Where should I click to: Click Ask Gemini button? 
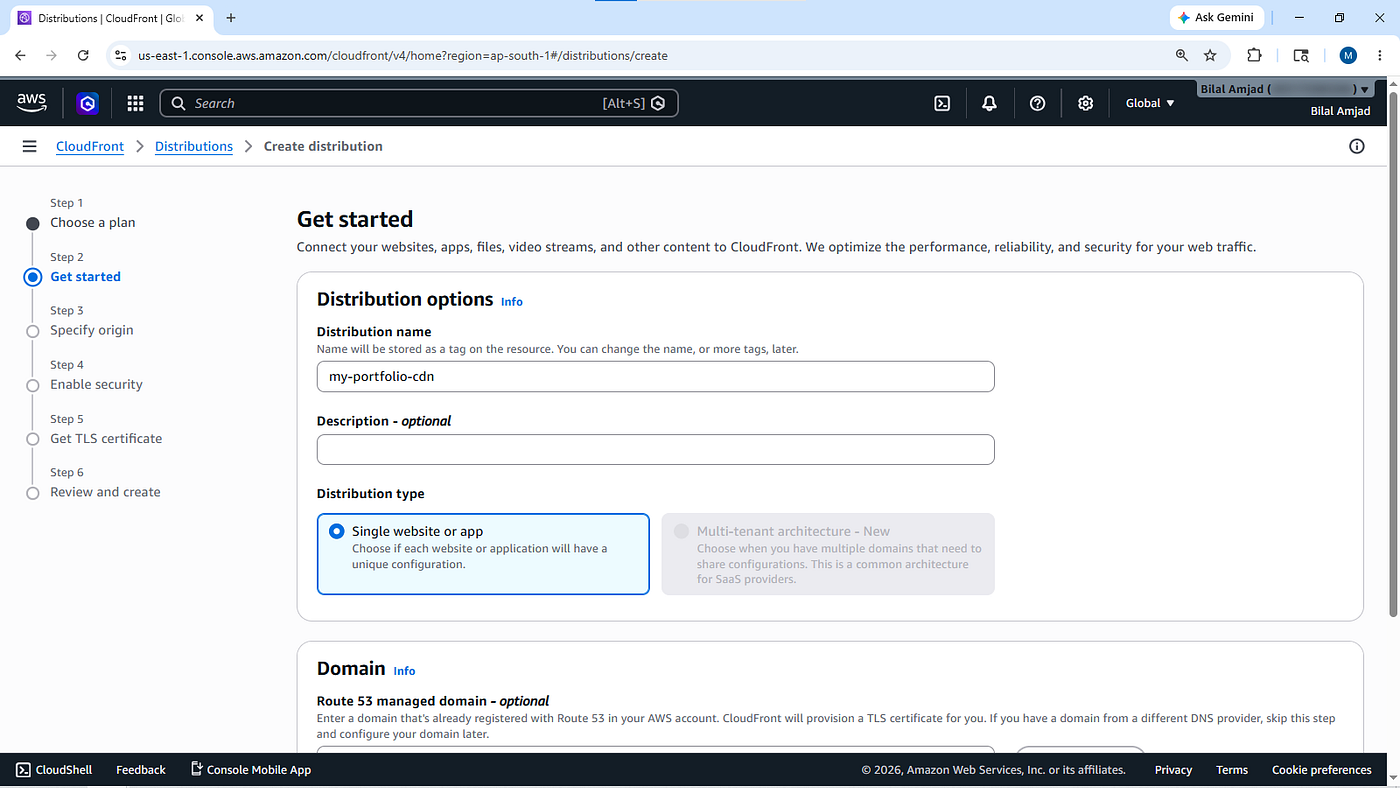click(x=1217, y=18)
